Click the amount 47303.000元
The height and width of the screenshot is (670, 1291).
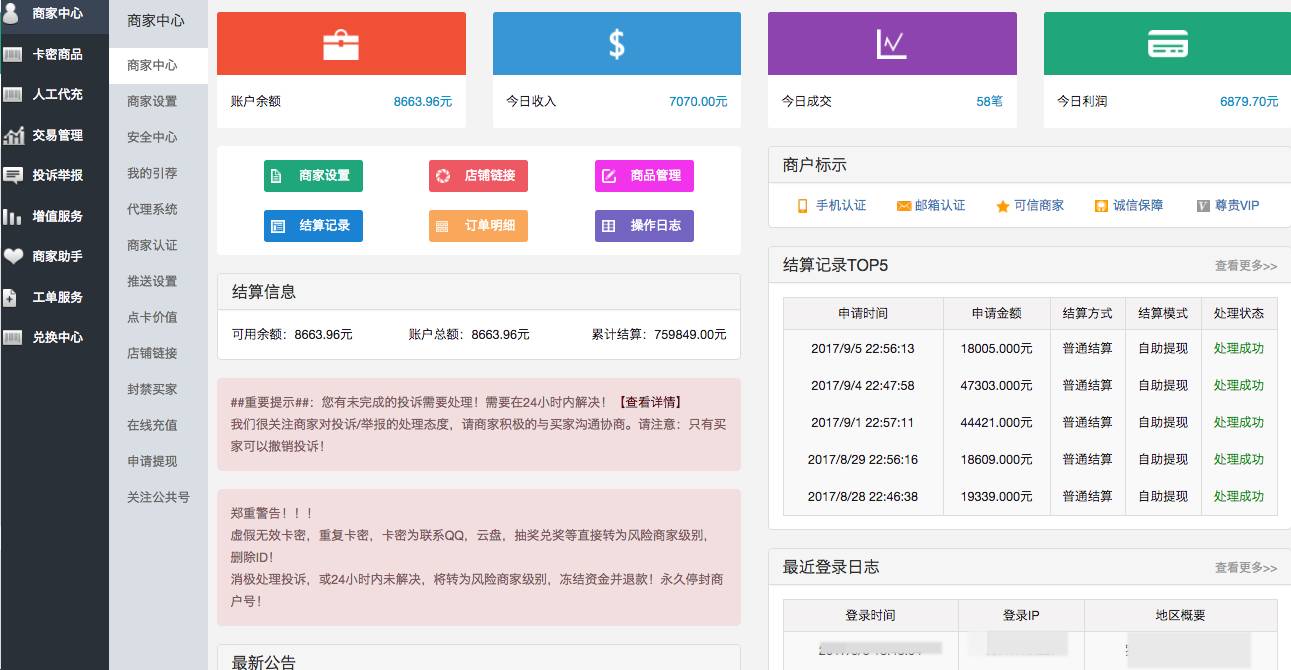996,385
